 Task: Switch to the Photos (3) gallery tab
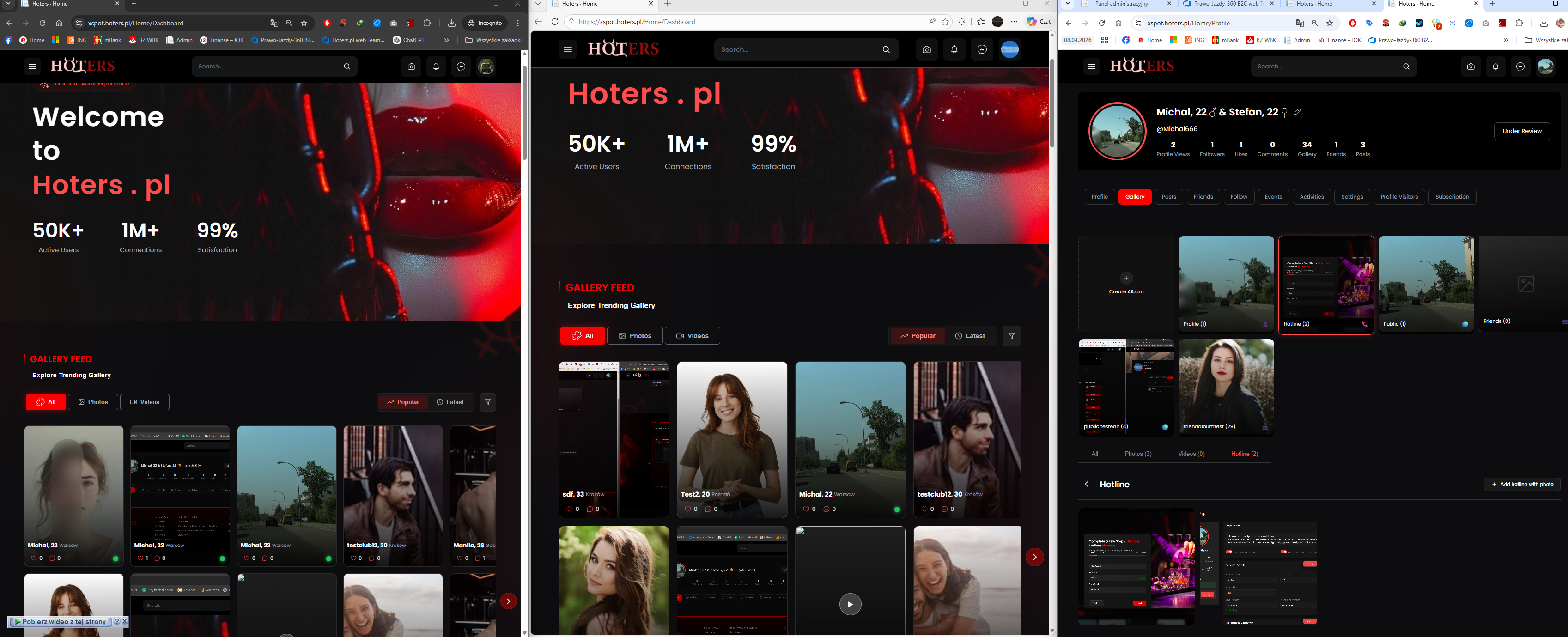(1137, 454)
